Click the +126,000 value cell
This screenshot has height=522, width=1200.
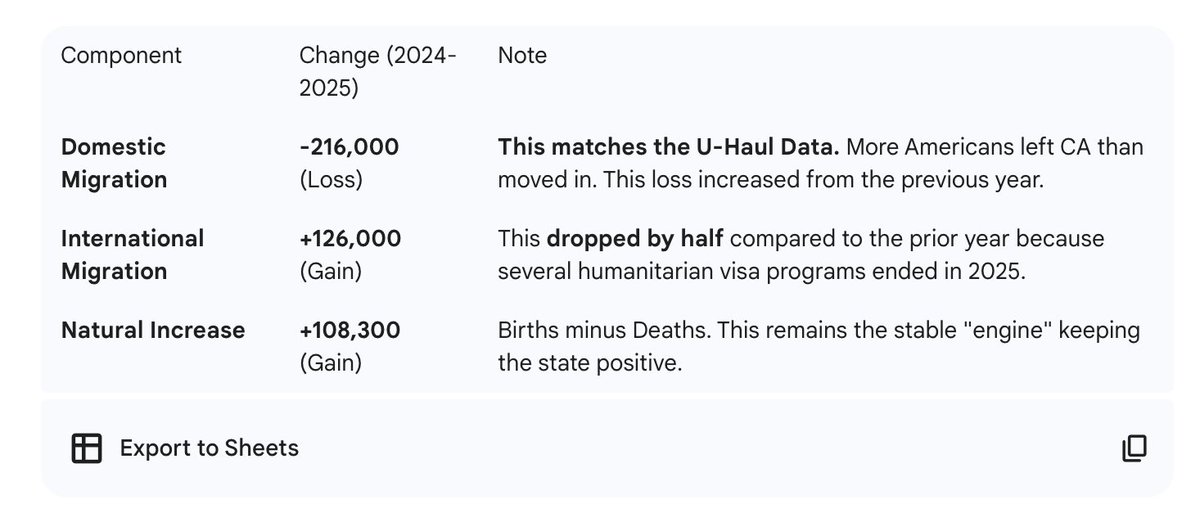(350, 238)
